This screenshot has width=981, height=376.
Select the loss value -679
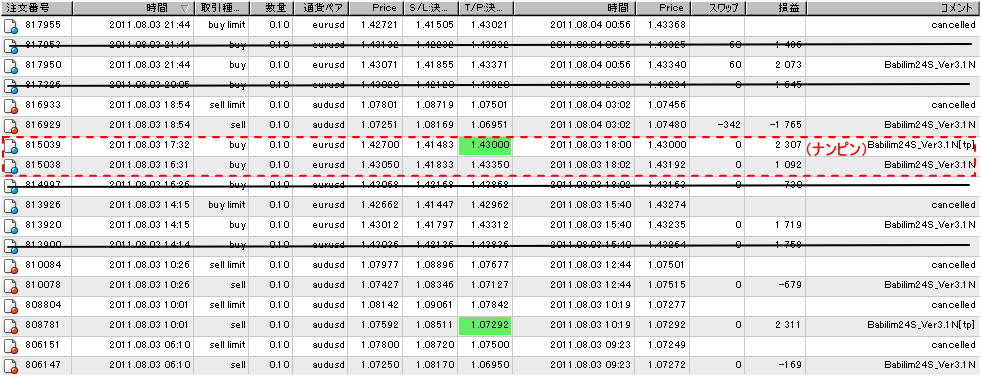pos(791,285)
